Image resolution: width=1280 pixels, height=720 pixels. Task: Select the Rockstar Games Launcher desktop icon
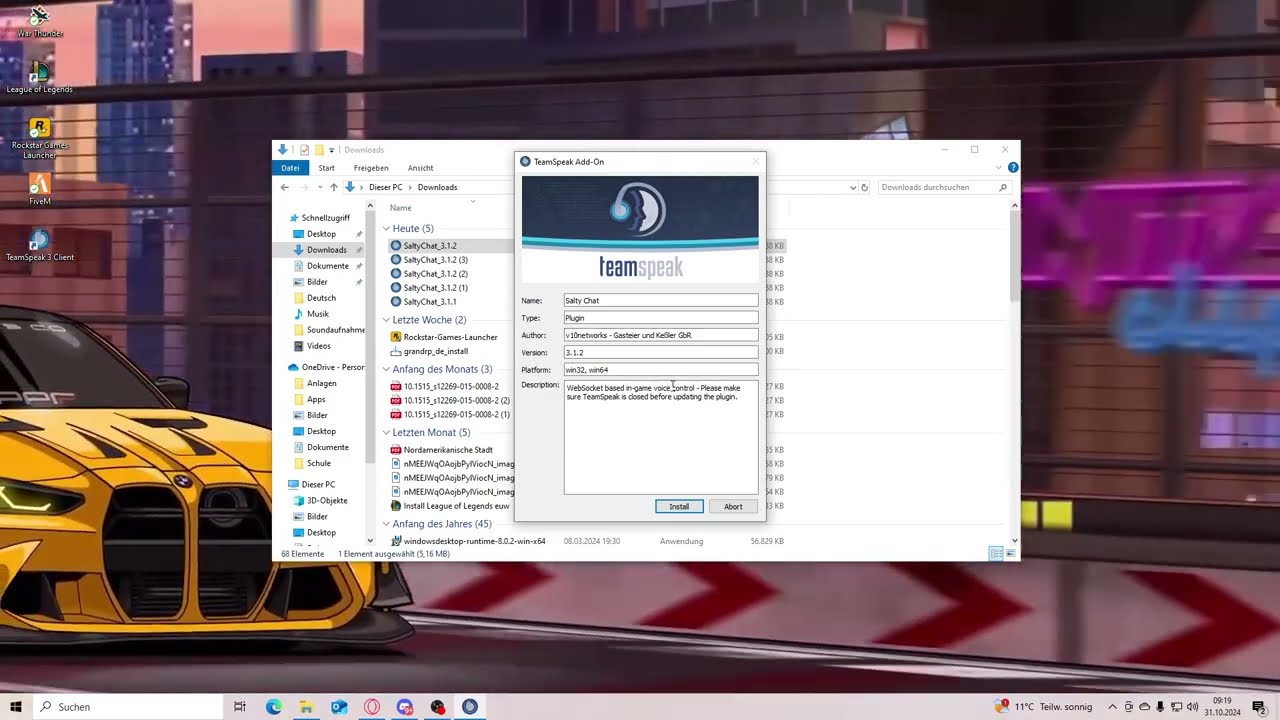[39, 138]
